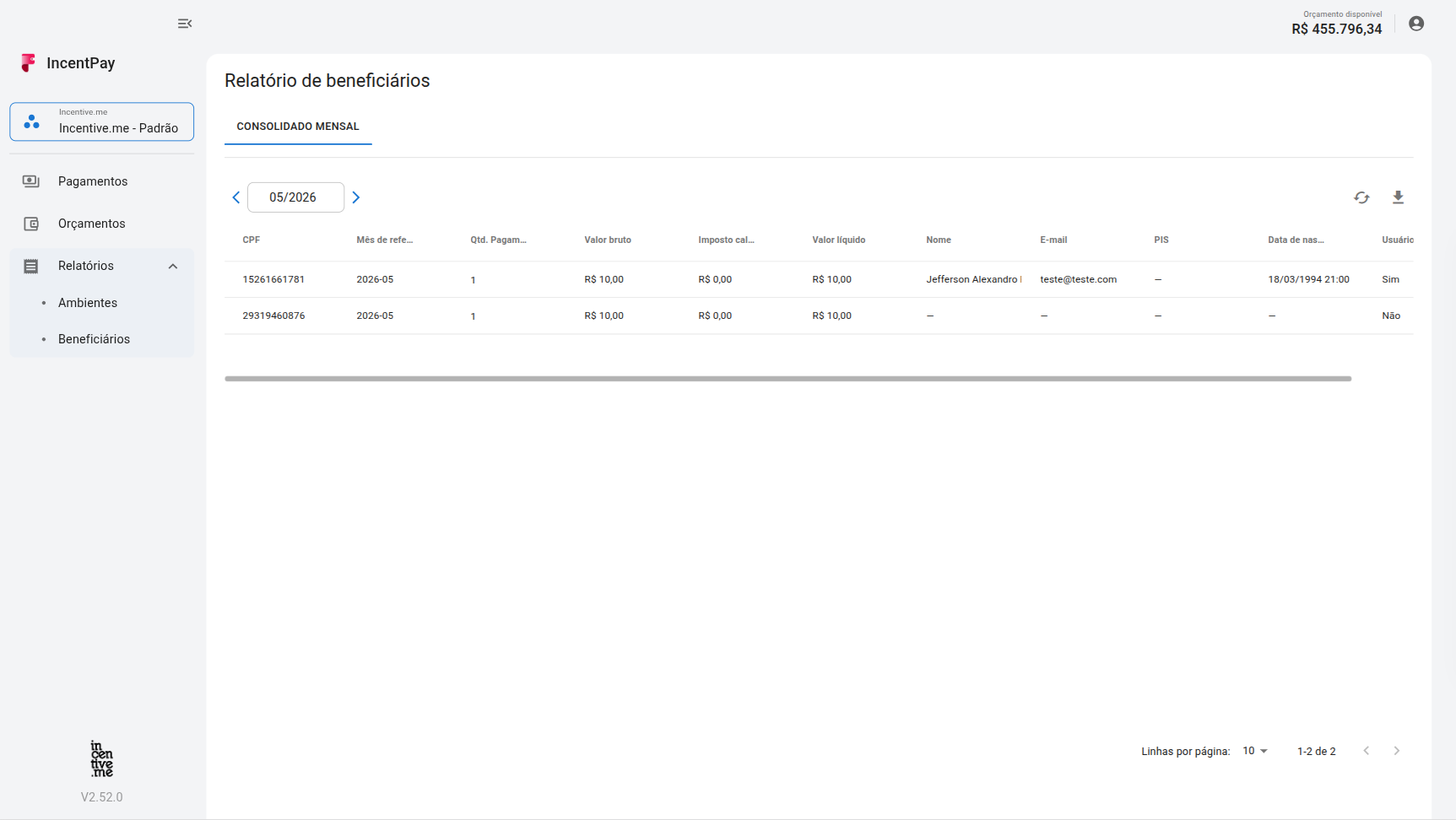This screenshot has width=1456, height=820.
Task: Click Sim value in Usuário column
Action: point(1390,279)
